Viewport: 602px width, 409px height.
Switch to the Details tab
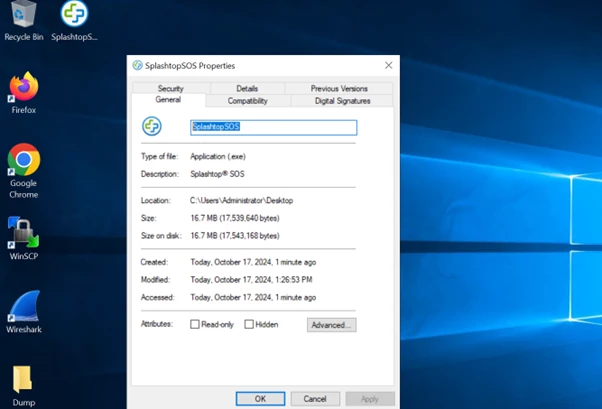tap(247, 88)
